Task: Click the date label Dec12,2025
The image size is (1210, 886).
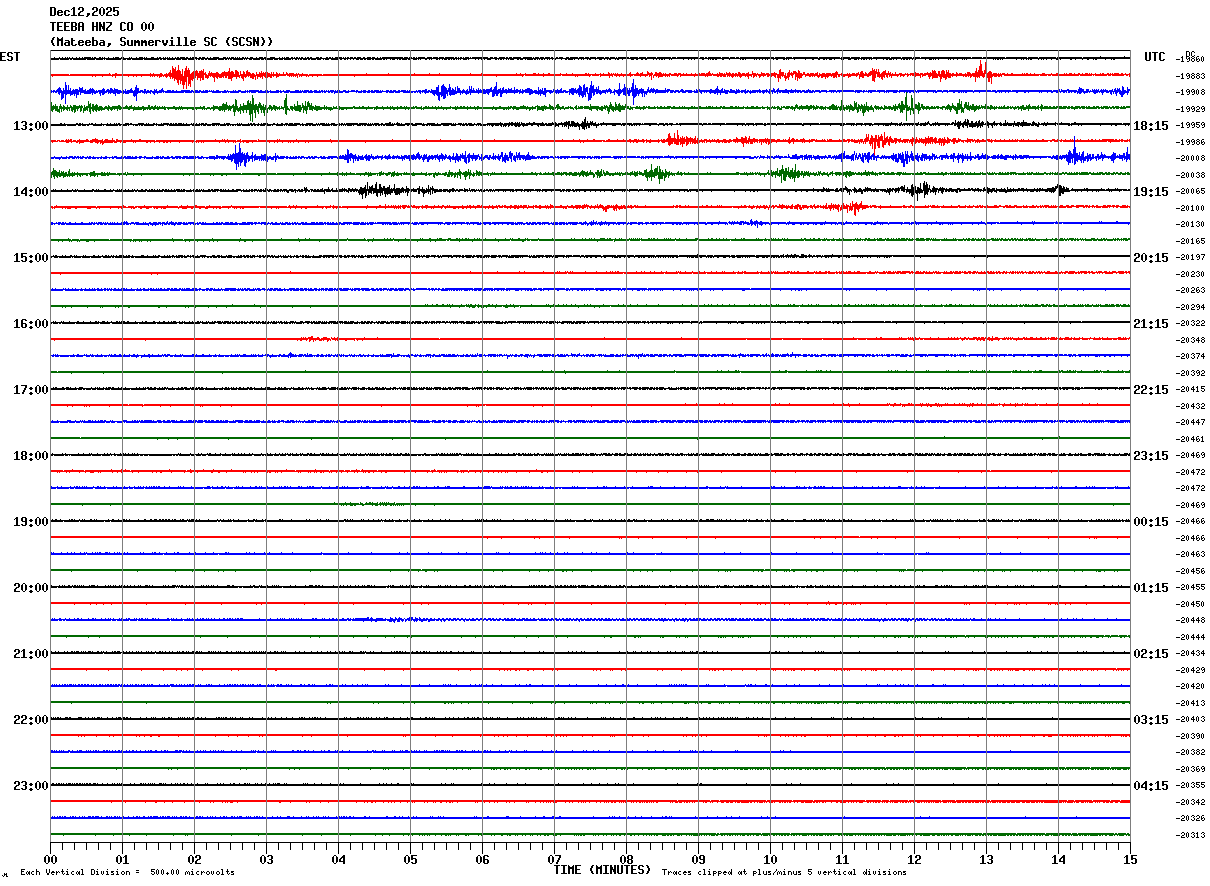Action: pyautogui.click(x=84, y=12)
